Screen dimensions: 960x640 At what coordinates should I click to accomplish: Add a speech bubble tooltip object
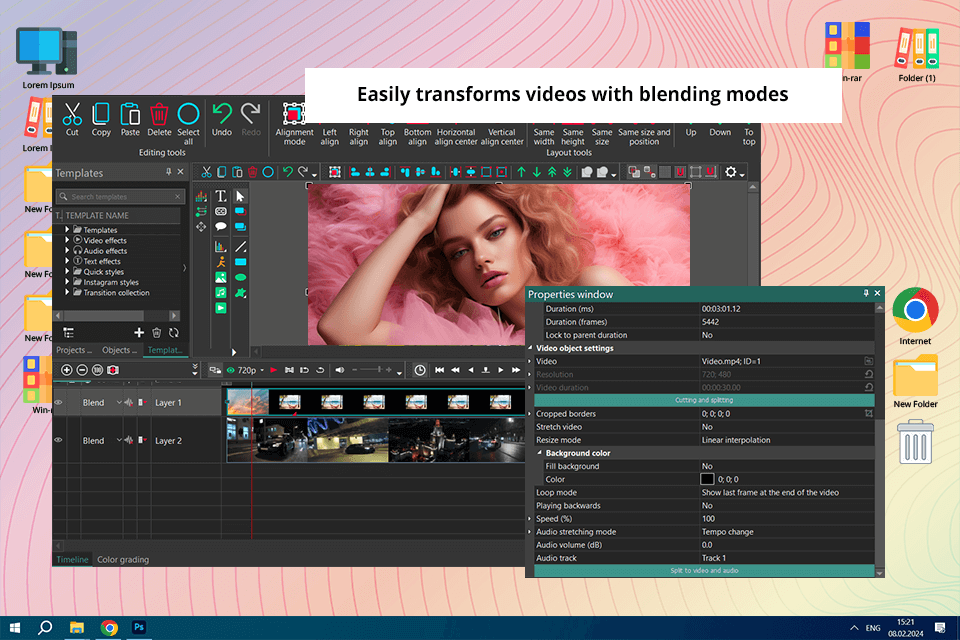221,227
